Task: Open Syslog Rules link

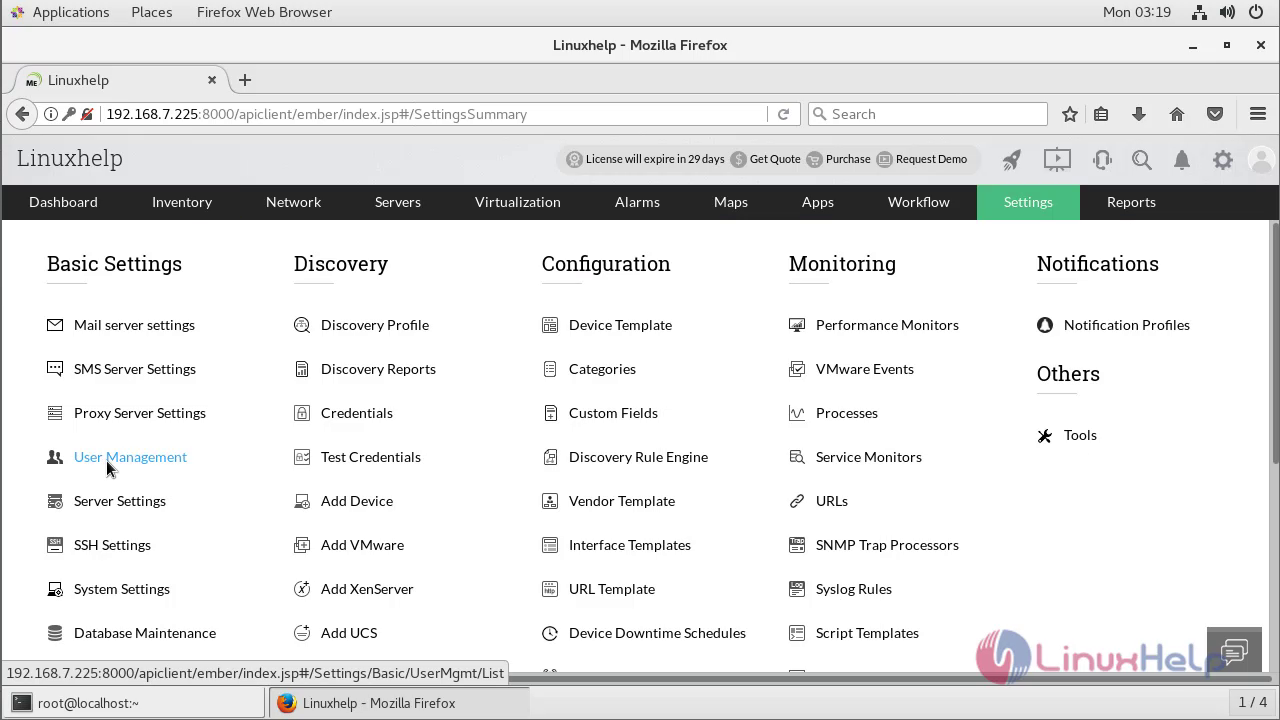Action: tap(854, 589)
